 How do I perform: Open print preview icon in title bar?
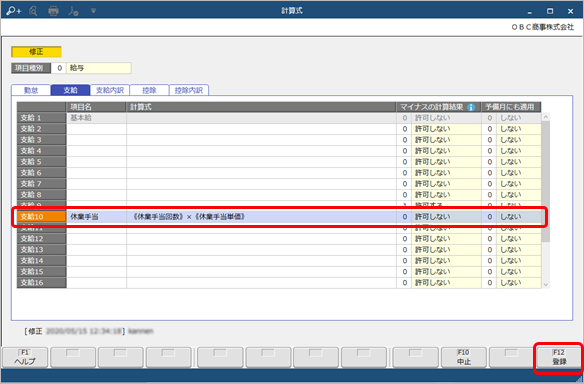[x=33, y=11]
